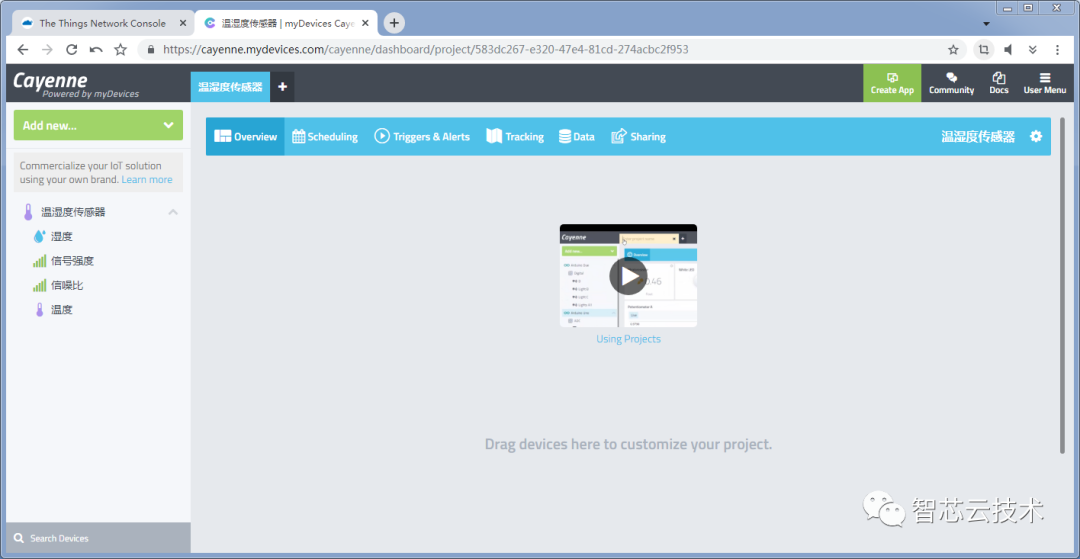Viewport: 1080px width, 559px height.
Task: Click the Search Devices field
Action: click(98, 538)
